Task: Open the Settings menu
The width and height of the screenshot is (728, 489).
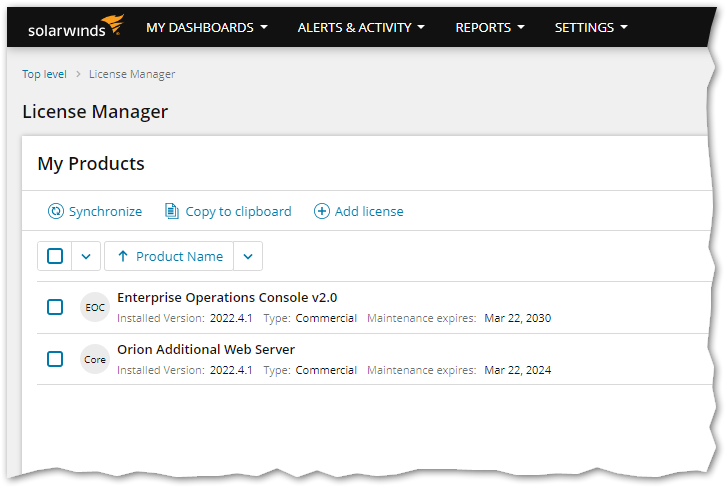Action: pos(591,27)
